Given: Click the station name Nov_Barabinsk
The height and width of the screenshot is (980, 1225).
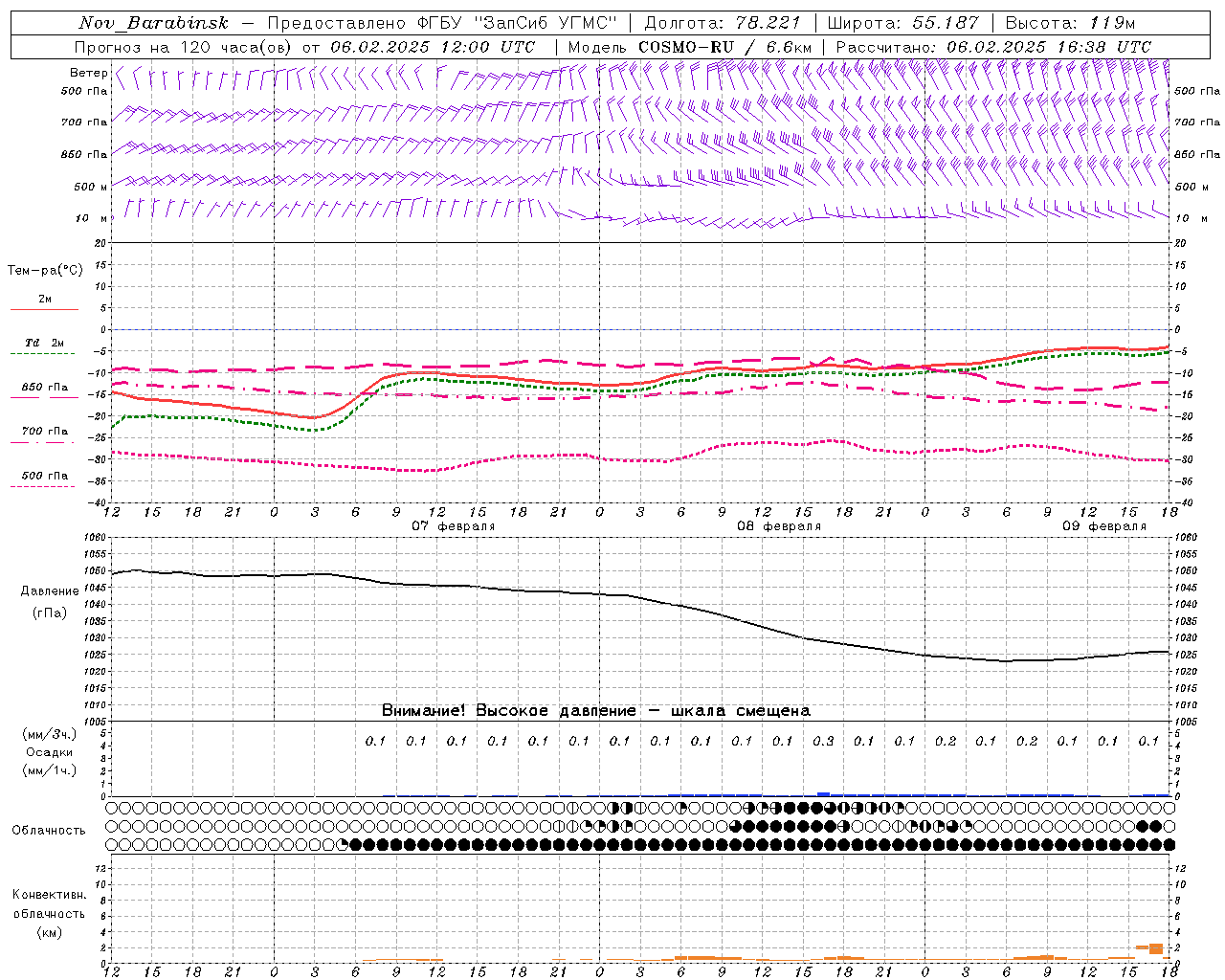Looking at the screenshot, I should tap(153, 23).
